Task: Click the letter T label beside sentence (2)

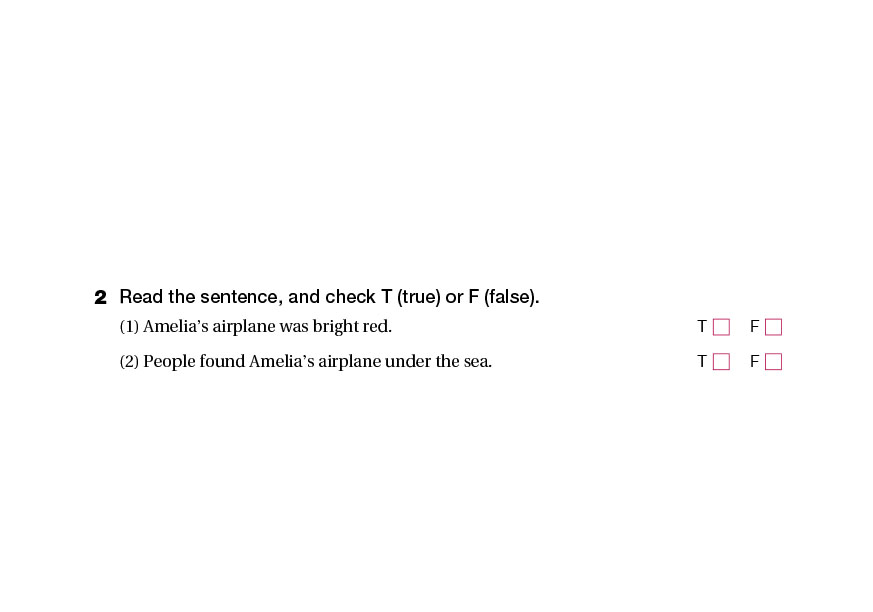Action: pyautogui.click(x=702, y=362)
